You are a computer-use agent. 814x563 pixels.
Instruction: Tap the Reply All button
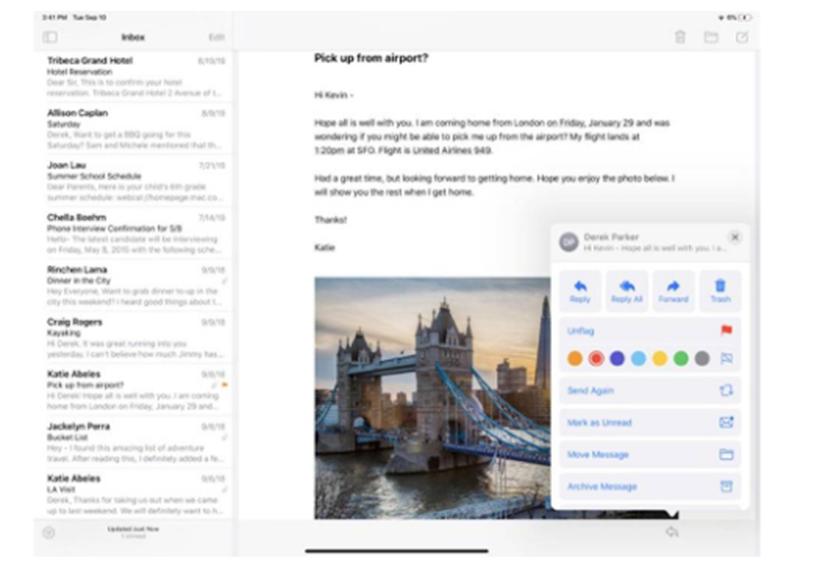[627, 290]
